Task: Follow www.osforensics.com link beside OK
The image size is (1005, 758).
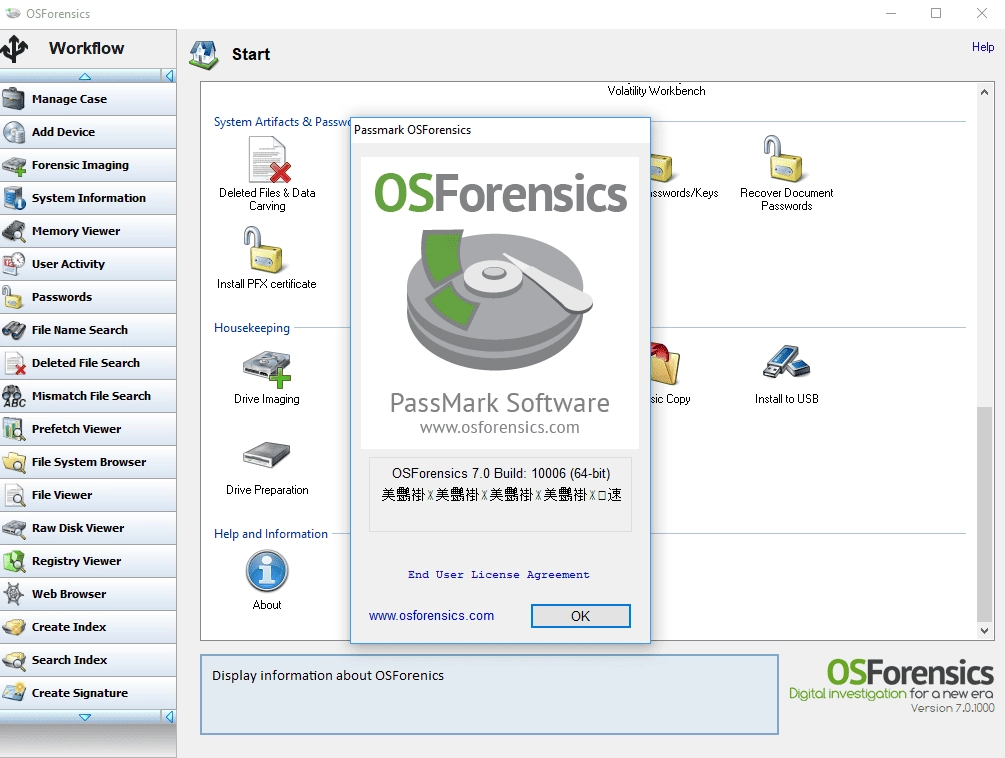Action: (x=431, y=616)
